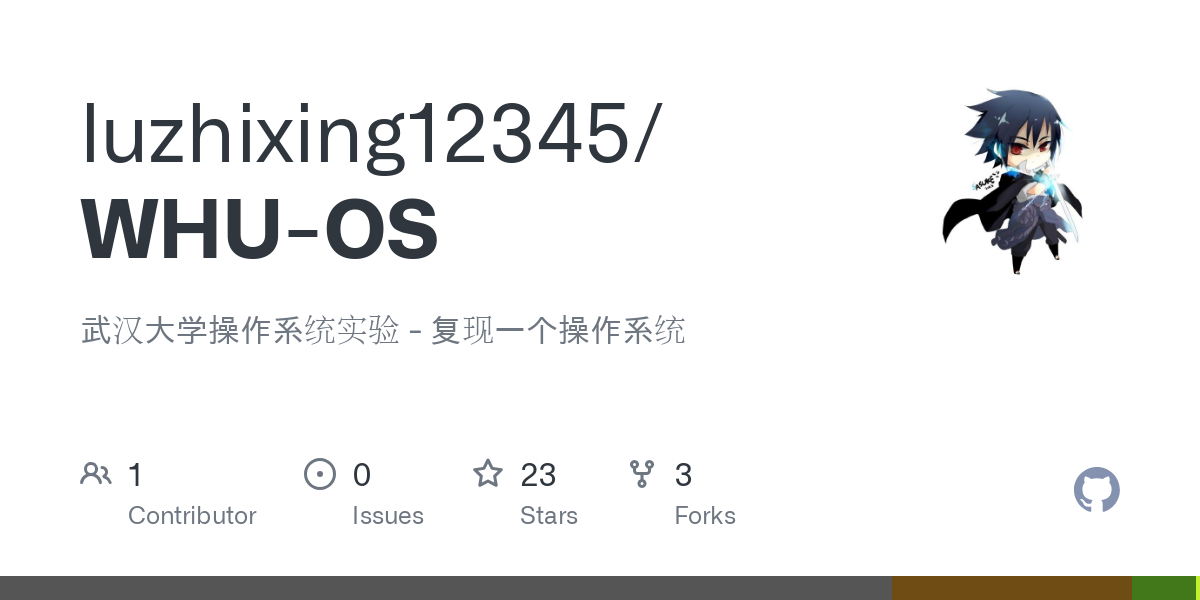The height and width of the screenshot is (600, 1200).
Task: Click the issues circle-dot icon
Action: (320, 474)
